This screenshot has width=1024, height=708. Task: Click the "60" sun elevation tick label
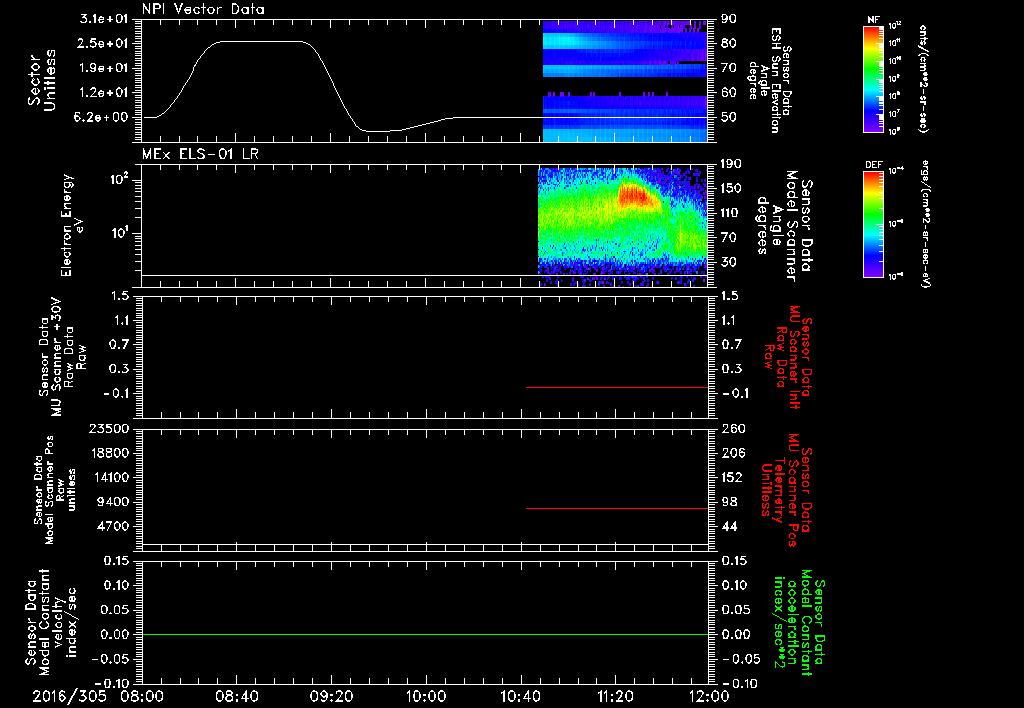pos(729,93)
